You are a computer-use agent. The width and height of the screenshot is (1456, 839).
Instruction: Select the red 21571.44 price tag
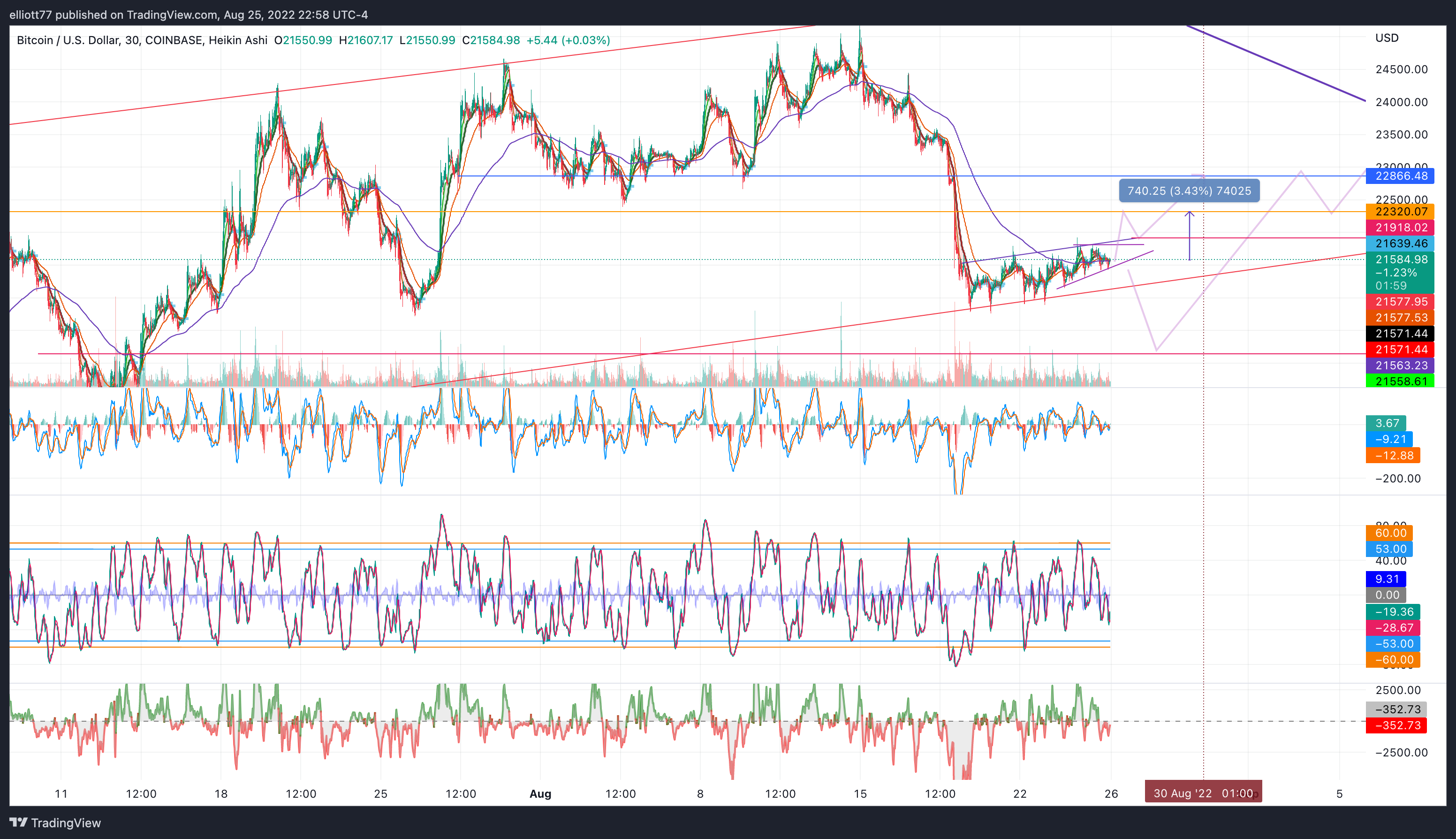coord(1400,349)
